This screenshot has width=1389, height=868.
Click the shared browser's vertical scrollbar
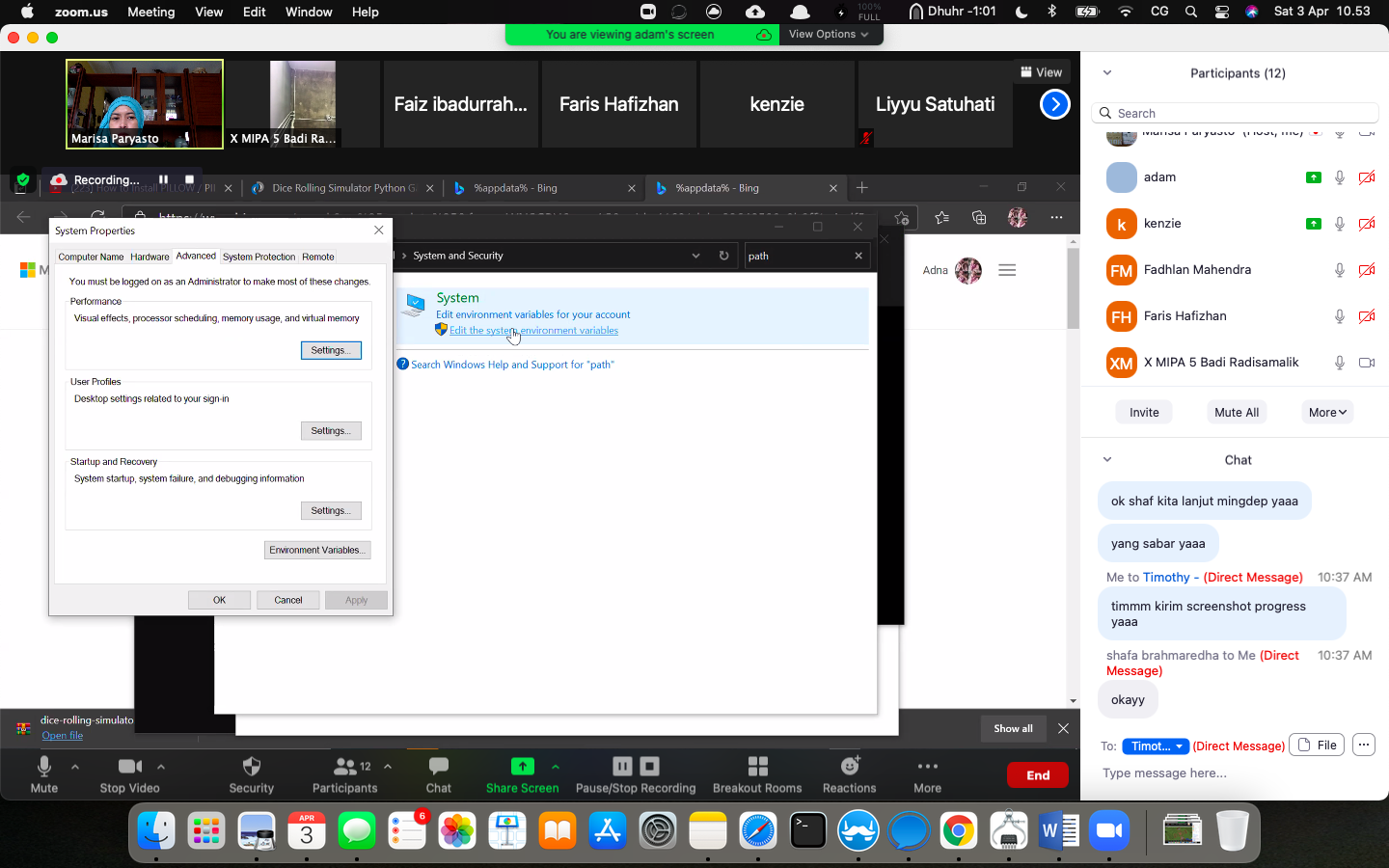pyautogui.click(x=1074, y=289)
